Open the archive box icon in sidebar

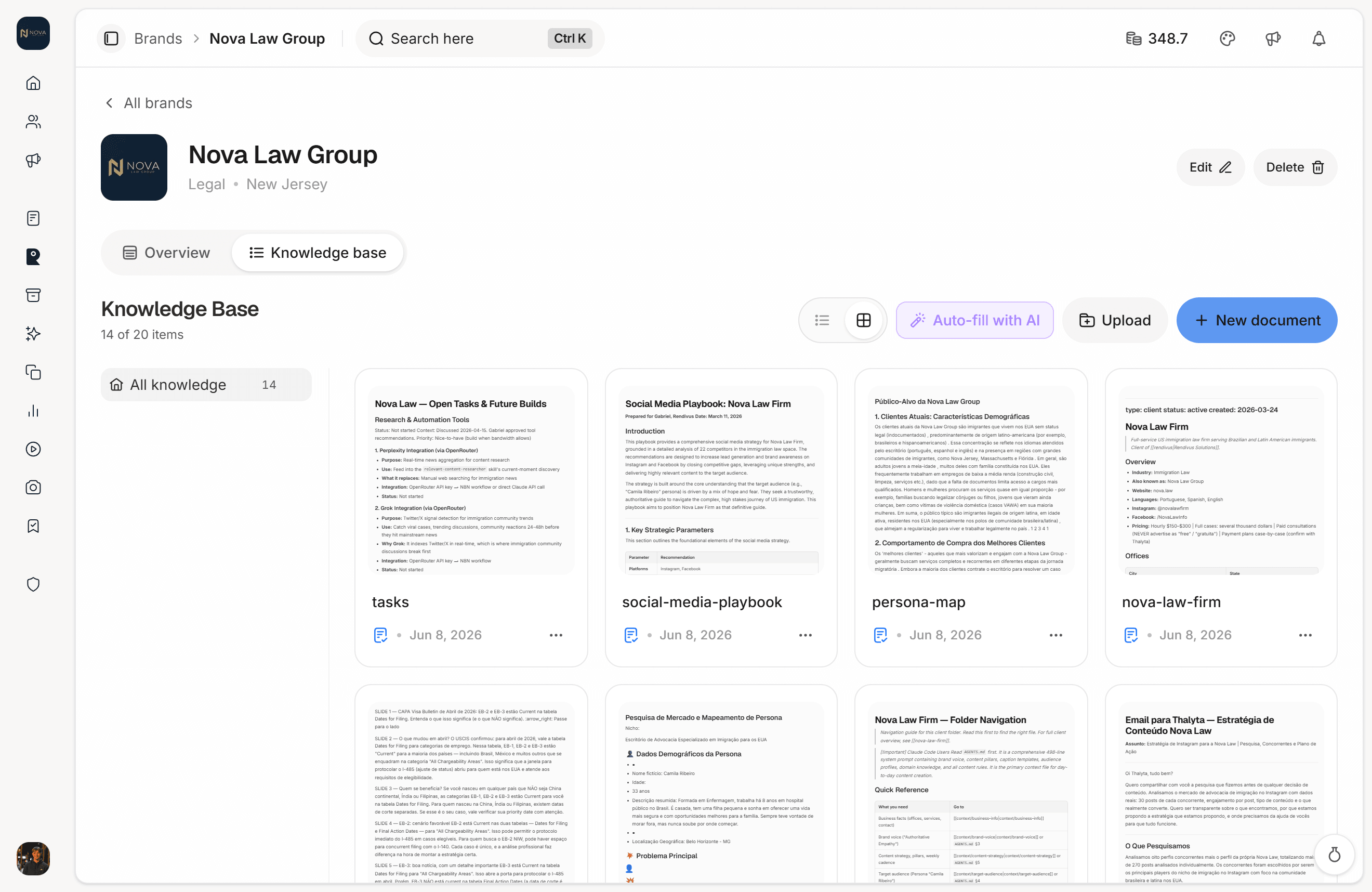tap(33, 295)
